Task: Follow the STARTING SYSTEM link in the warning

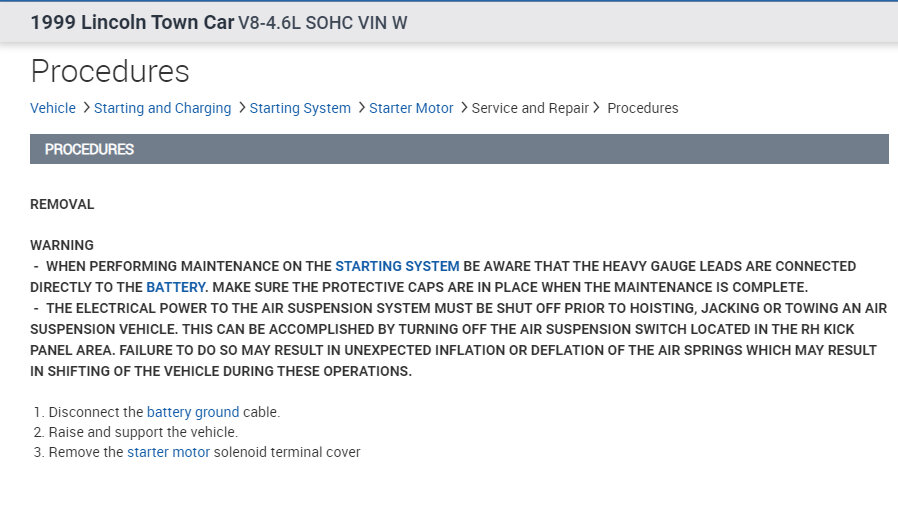Action: [x=397, y=266]
